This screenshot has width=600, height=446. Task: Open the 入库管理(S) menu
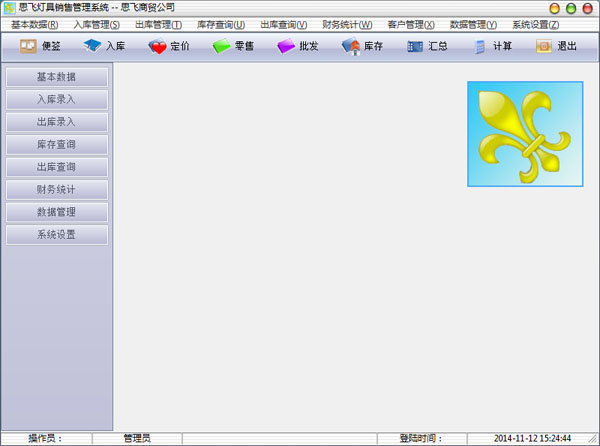[x=96, y=24]
